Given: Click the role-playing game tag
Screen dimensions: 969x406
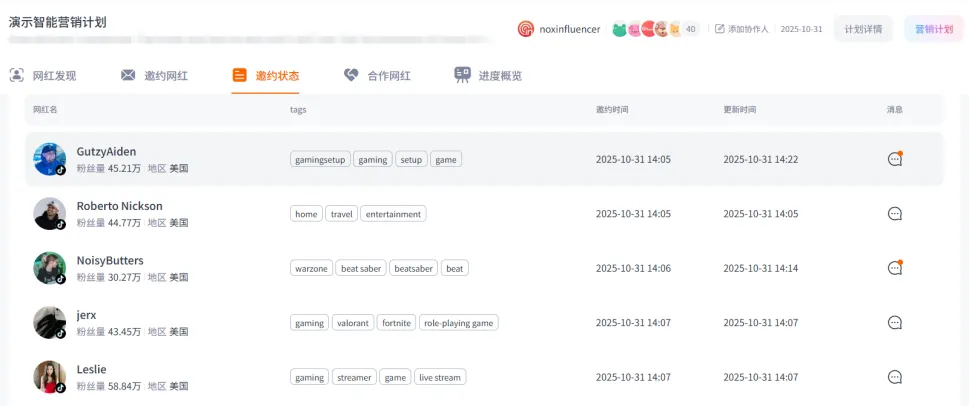Looking at the screenshot, I should (x=459, y=323).
